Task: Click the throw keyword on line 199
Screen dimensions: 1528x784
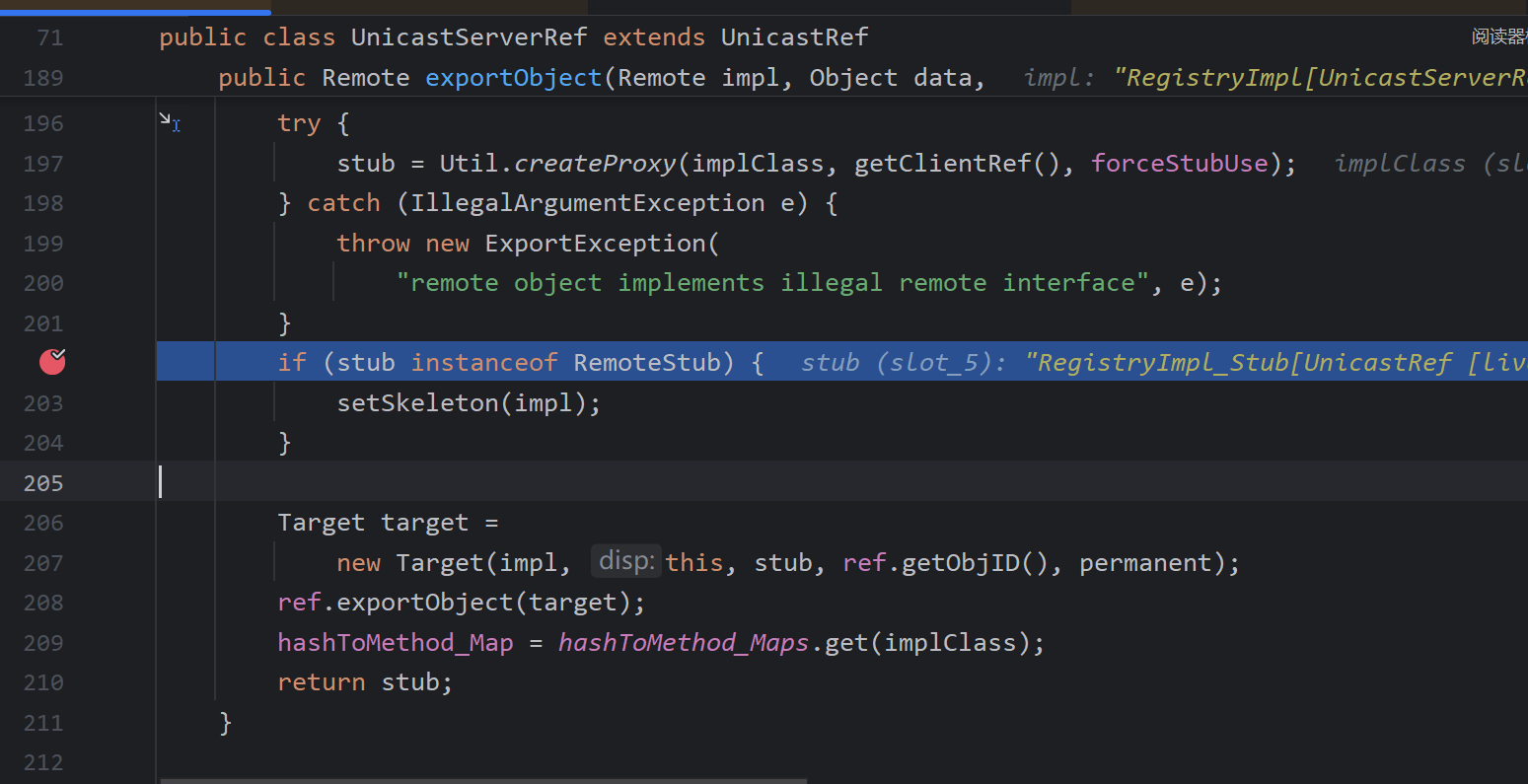Action: 373,243
